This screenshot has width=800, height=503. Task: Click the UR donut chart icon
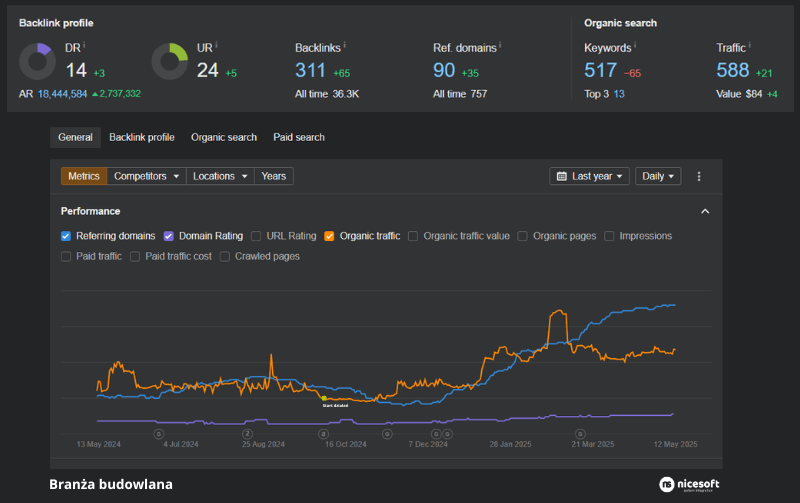pos(170,62)
